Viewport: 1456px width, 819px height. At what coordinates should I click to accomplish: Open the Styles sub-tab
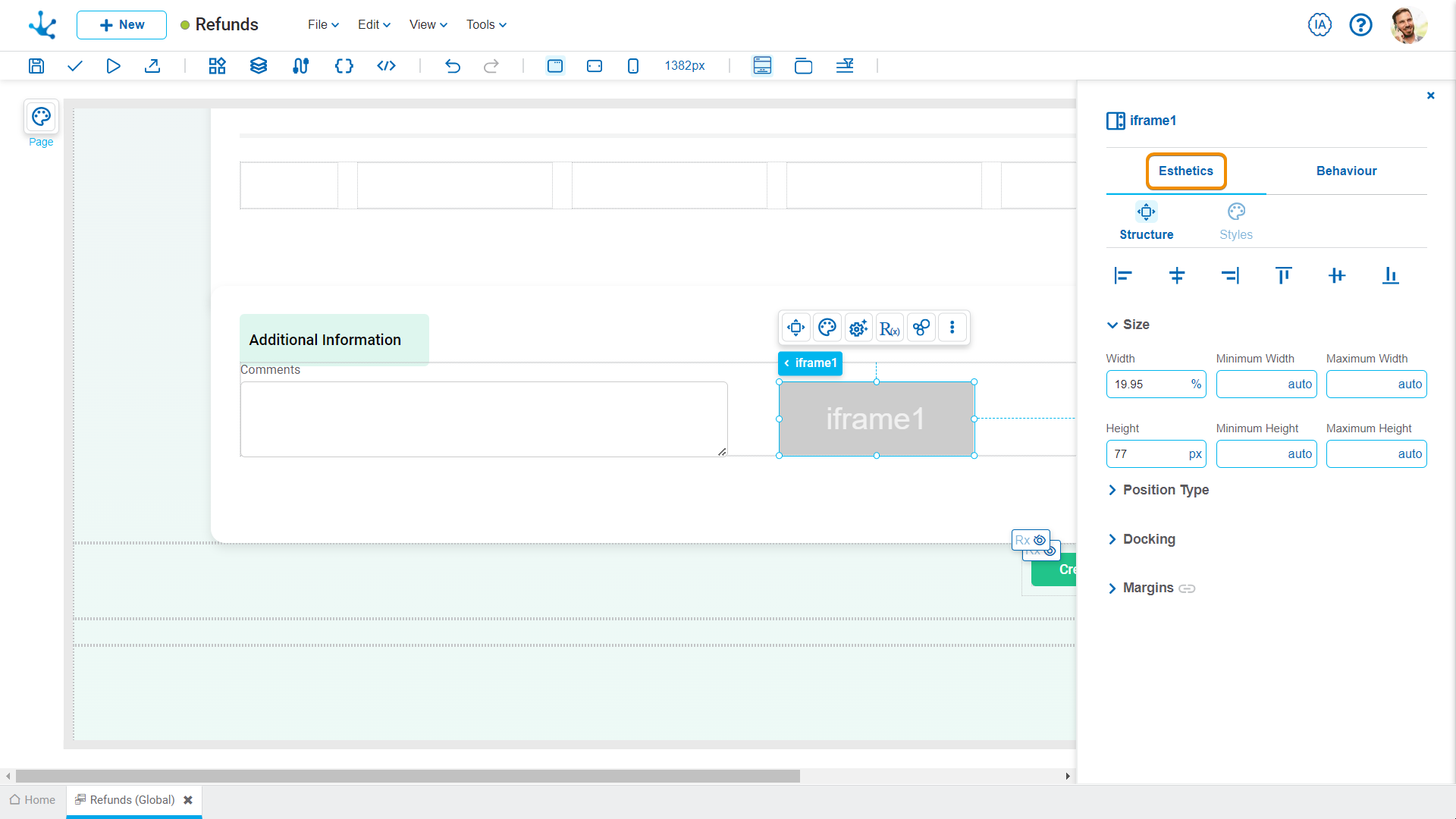1235,222
